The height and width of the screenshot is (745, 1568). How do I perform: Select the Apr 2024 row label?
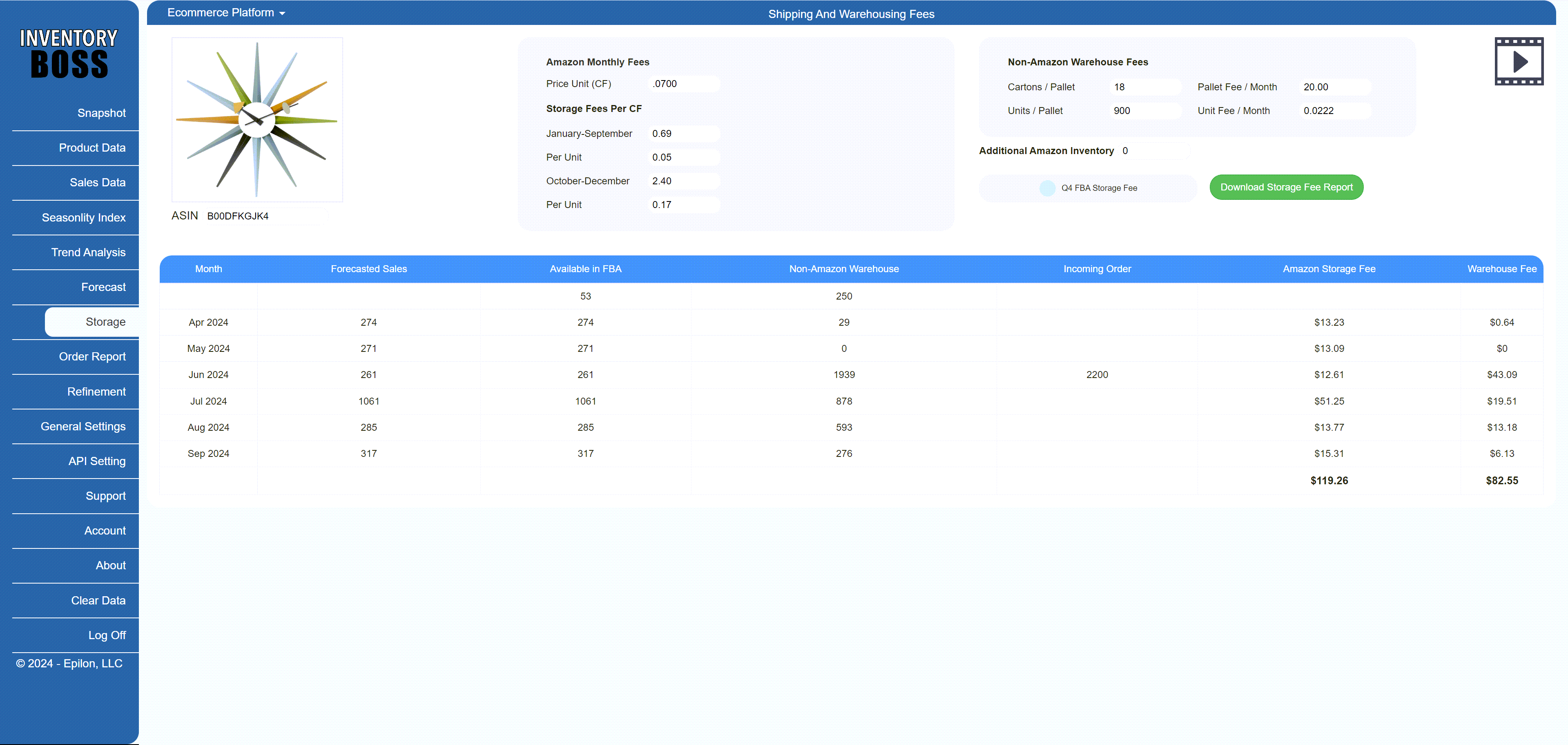(208, 322)
